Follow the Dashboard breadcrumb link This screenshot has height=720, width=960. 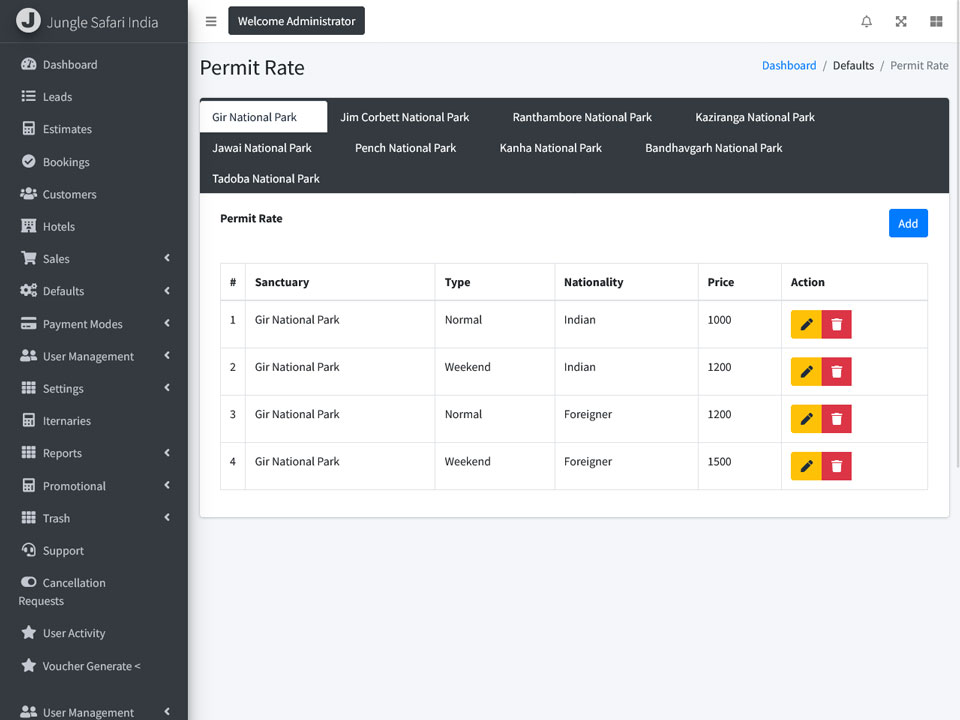pos(789,66)
